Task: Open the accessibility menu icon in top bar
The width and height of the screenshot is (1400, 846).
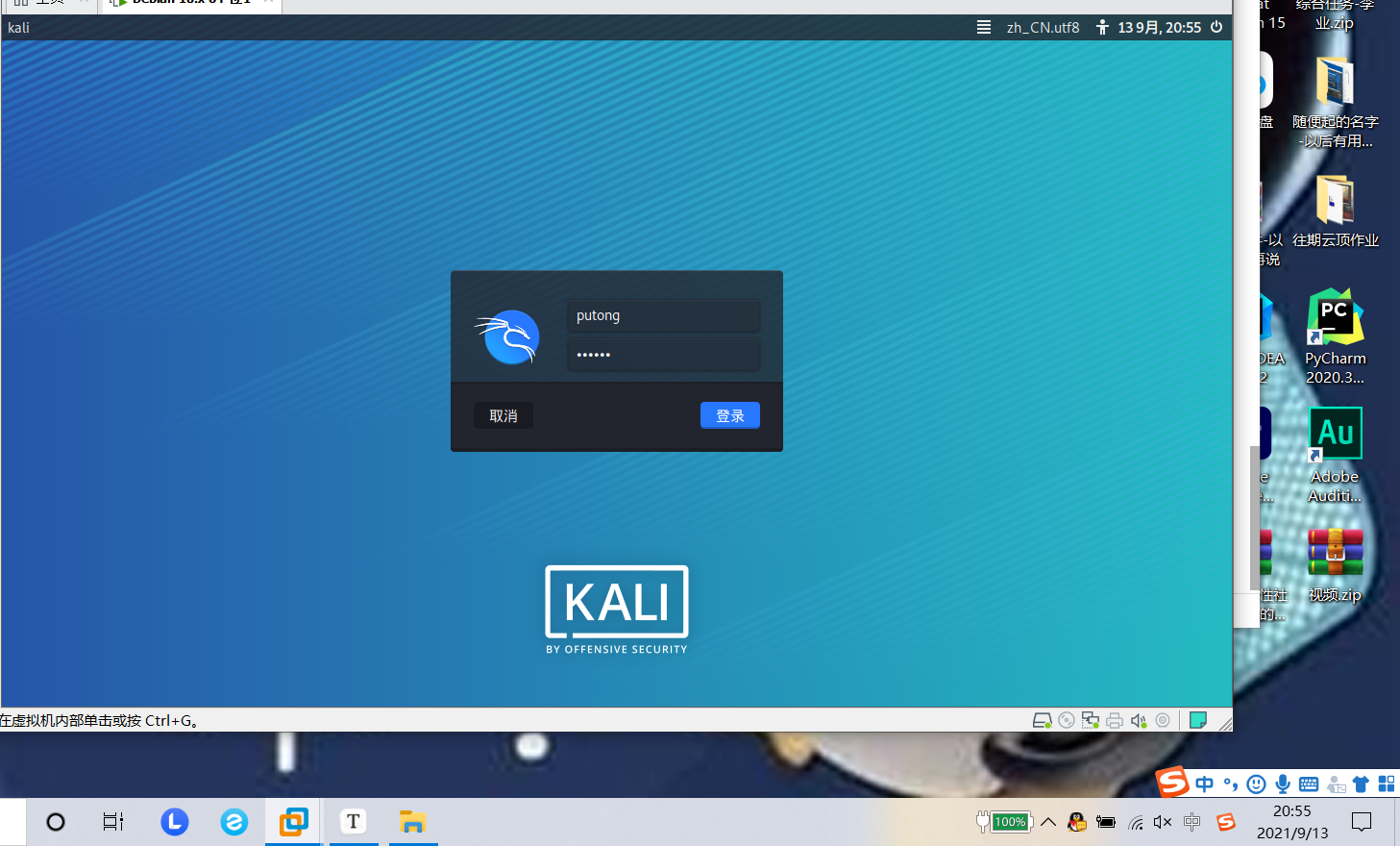Action: tap(1102, 27)
